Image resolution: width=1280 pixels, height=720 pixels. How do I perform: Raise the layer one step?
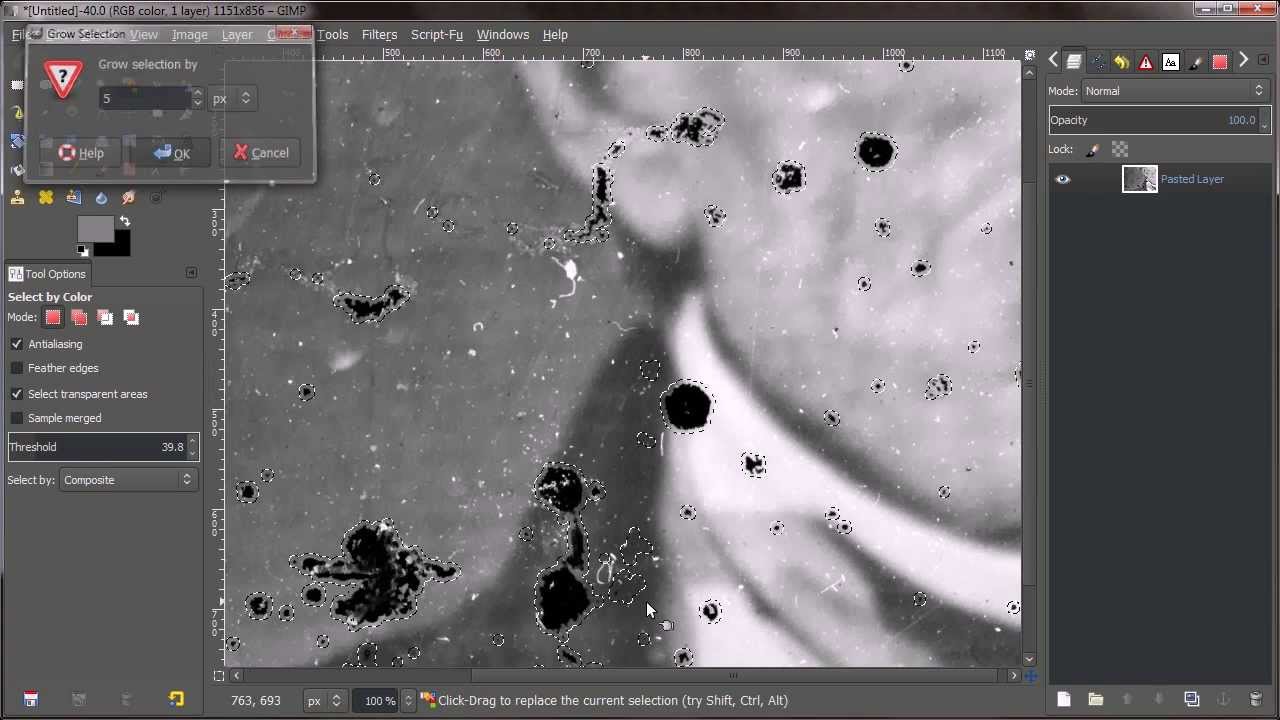(1127, 699)
